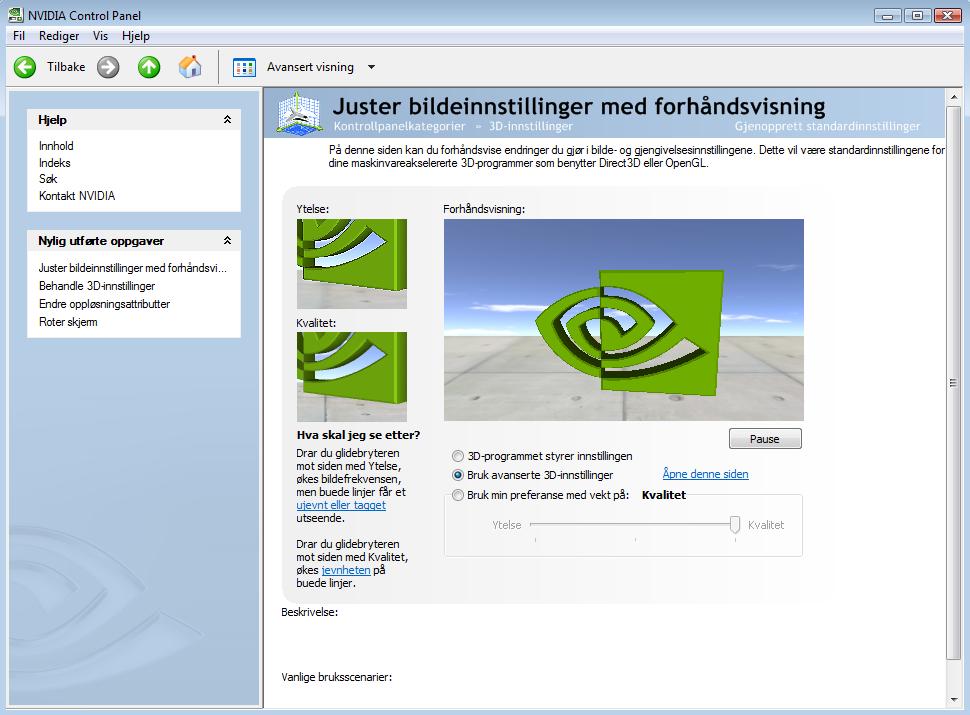This screenshot has width=970, height=715.
Task: Click the Pause button
Action: click(x=765, y=439)
